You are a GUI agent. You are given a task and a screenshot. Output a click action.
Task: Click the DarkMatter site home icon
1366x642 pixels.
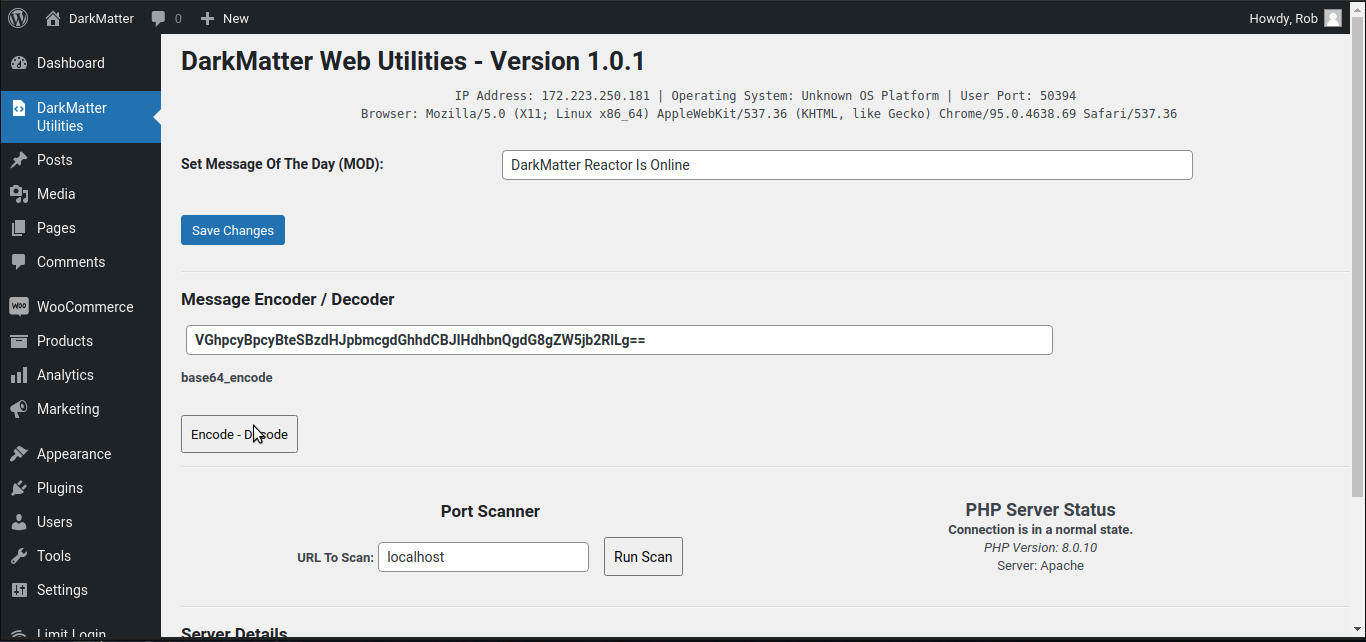pyautogui.click(x=53, y=18)
